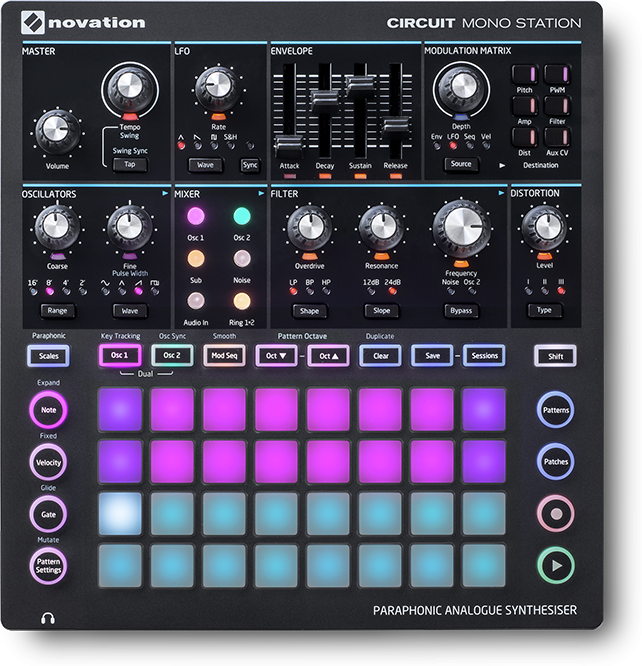Toggle Filter destination in modulation matrix

click(x=557, y=106)
